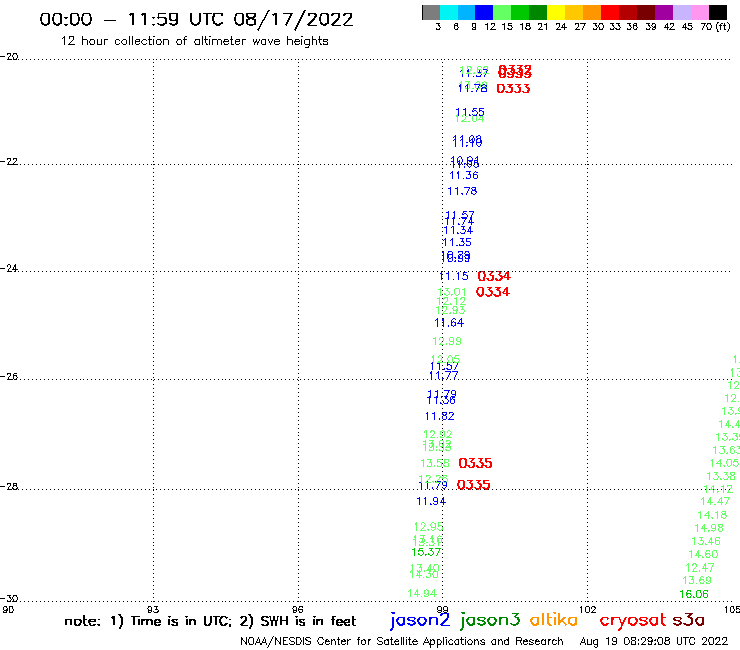Click the latitude axis label -24
Viewport: 740px width, 650px height.
(x=9, y=268)
